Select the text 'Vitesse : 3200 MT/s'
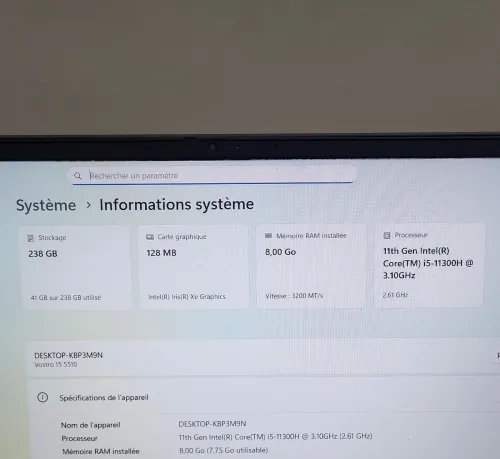This screenshot has height=459, width=500. (294, 296)
